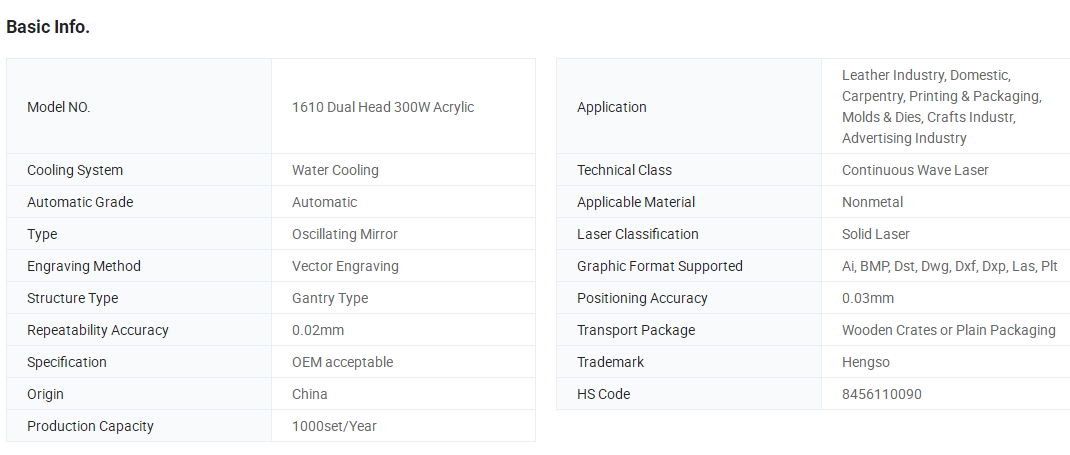Select the Oscillating Mirror value
The image size is (1070, 455).
click(x=345, y=234)
